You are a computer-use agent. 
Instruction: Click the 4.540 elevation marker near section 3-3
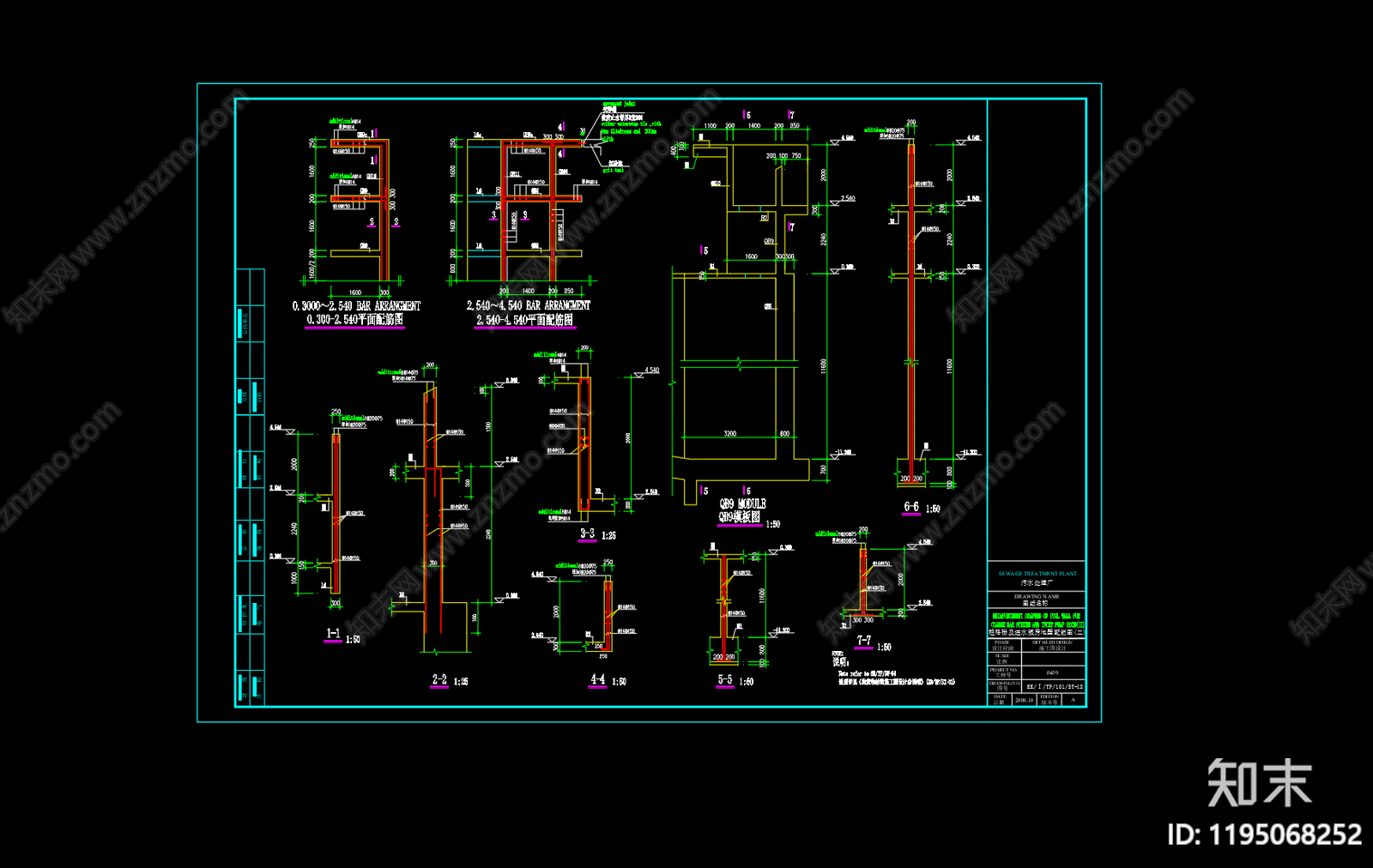652,371
